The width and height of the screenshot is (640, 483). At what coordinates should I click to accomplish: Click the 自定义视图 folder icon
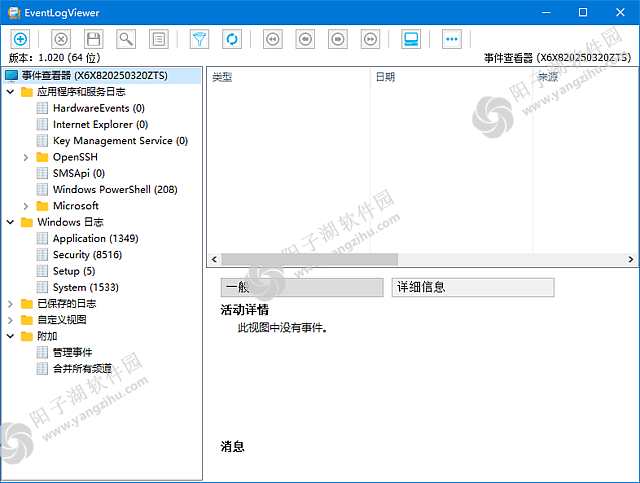click(27, 320)
